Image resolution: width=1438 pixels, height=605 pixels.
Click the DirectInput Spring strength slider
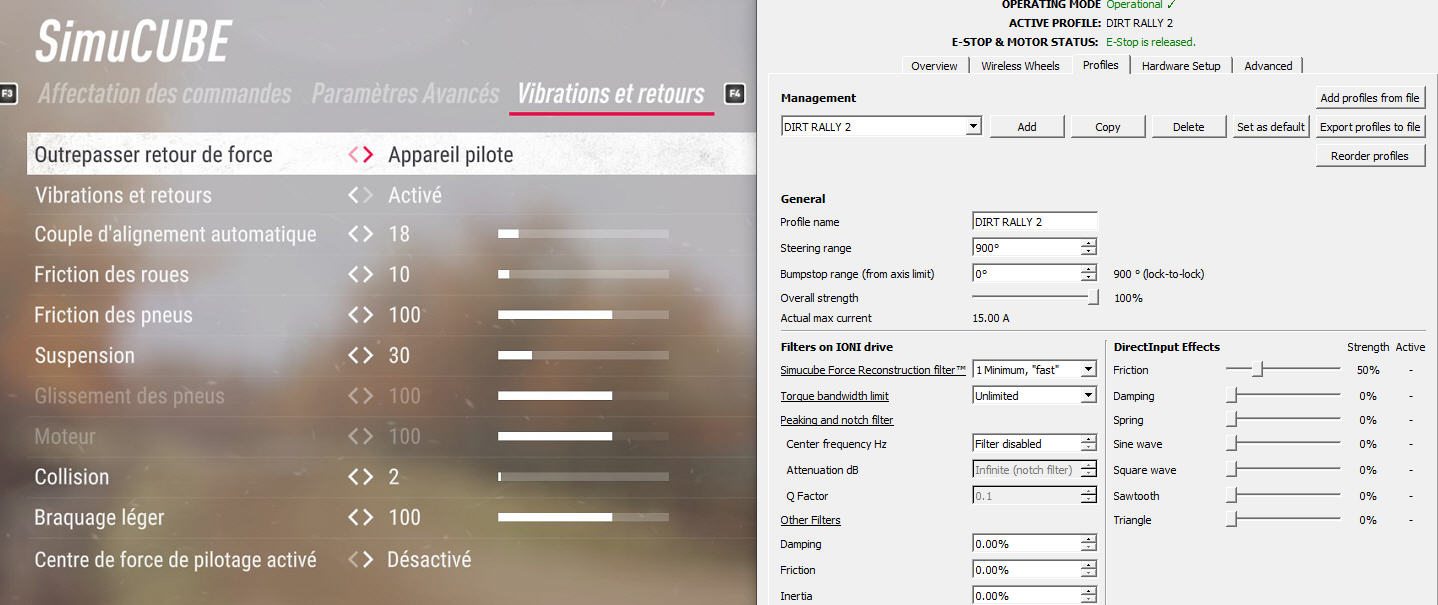click(x=1283, y=420)
